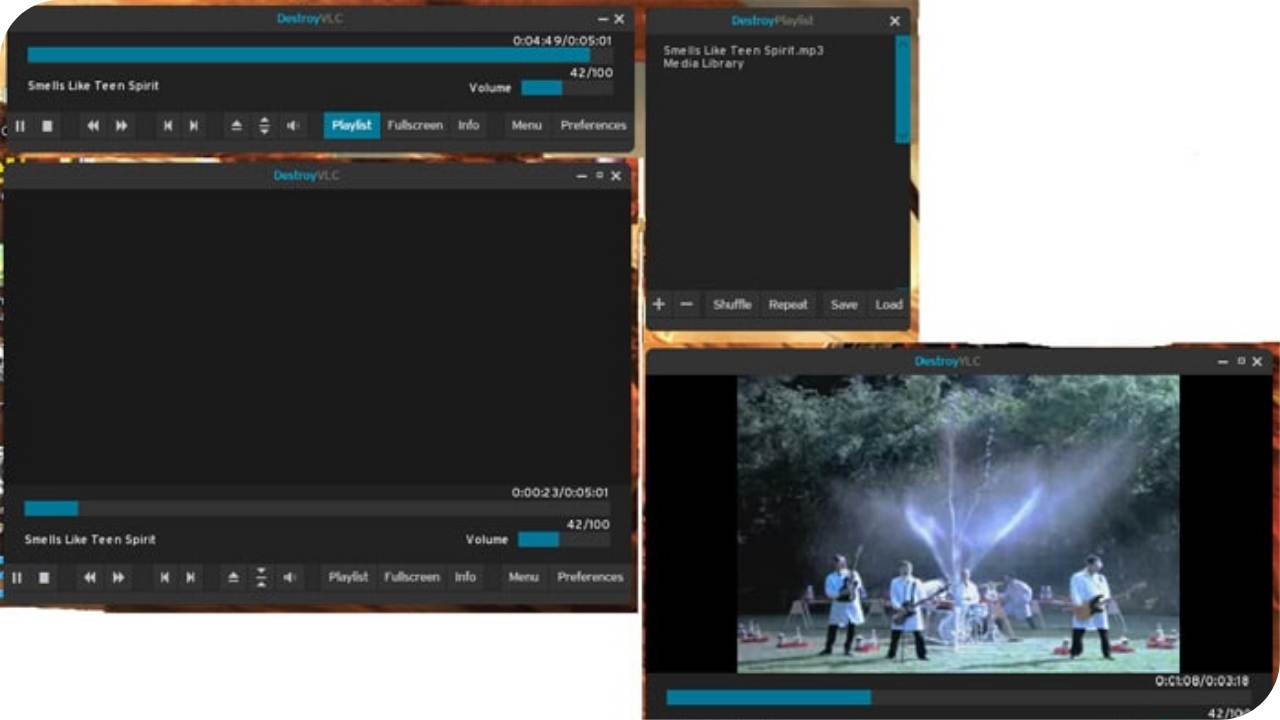Open Fullscreen from the top player

[x=415, y=125]
